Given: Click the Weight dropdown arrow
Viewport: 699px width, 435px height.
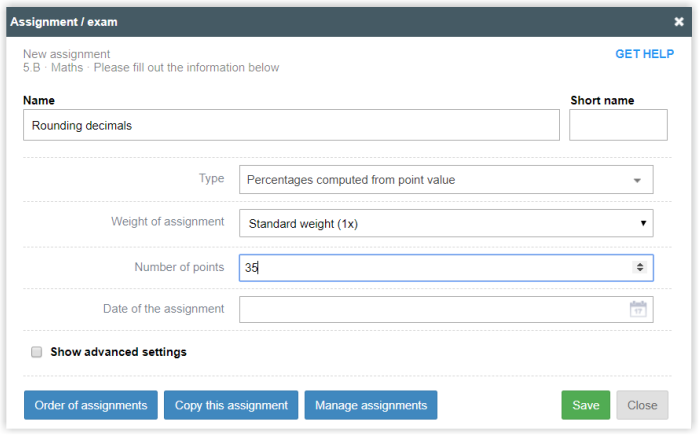Looking at the screenshot, I should click(x=643, y=223).
